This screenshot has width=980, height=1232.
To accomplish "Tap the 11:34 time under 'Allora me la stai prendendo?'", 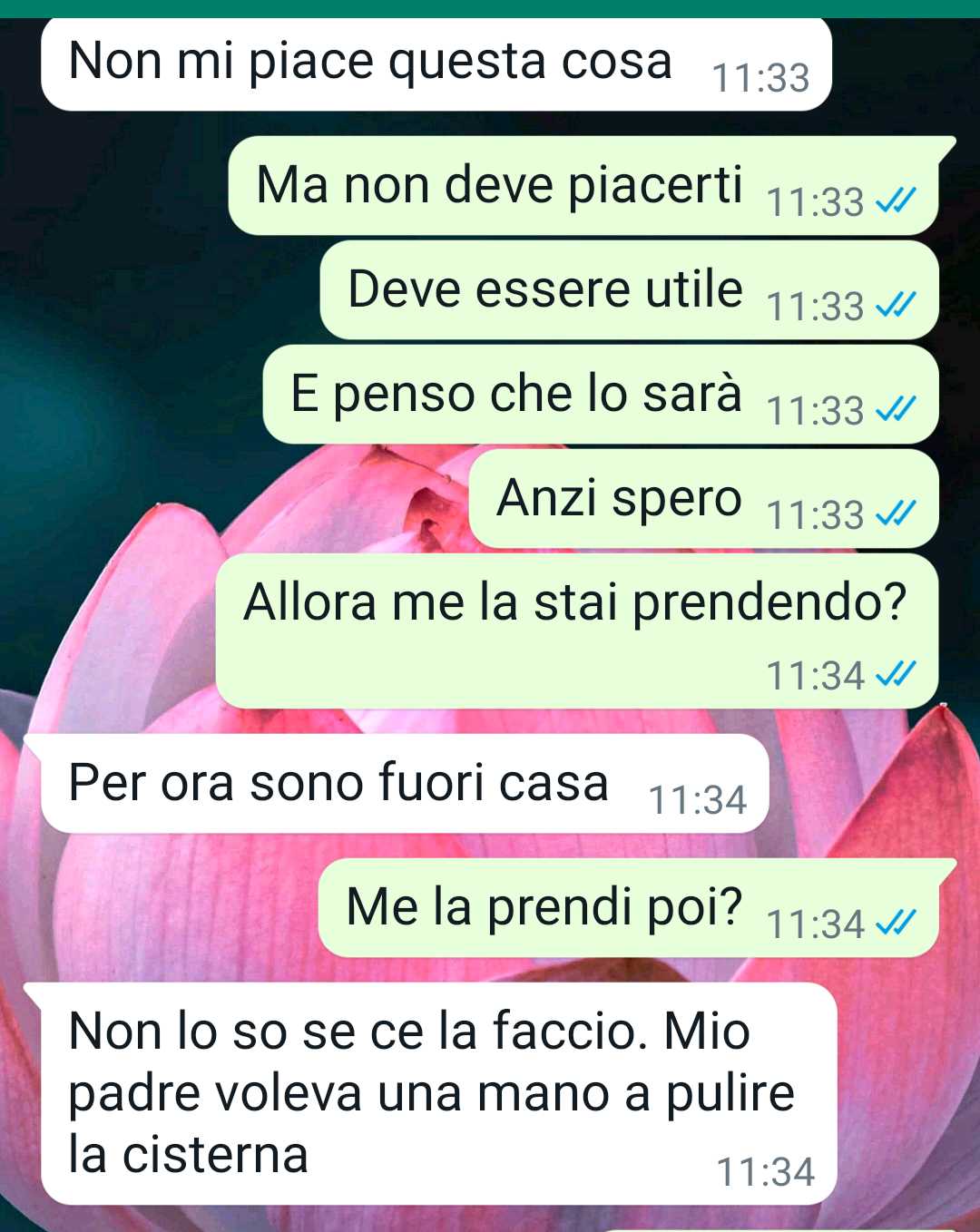I will (816, 675).
